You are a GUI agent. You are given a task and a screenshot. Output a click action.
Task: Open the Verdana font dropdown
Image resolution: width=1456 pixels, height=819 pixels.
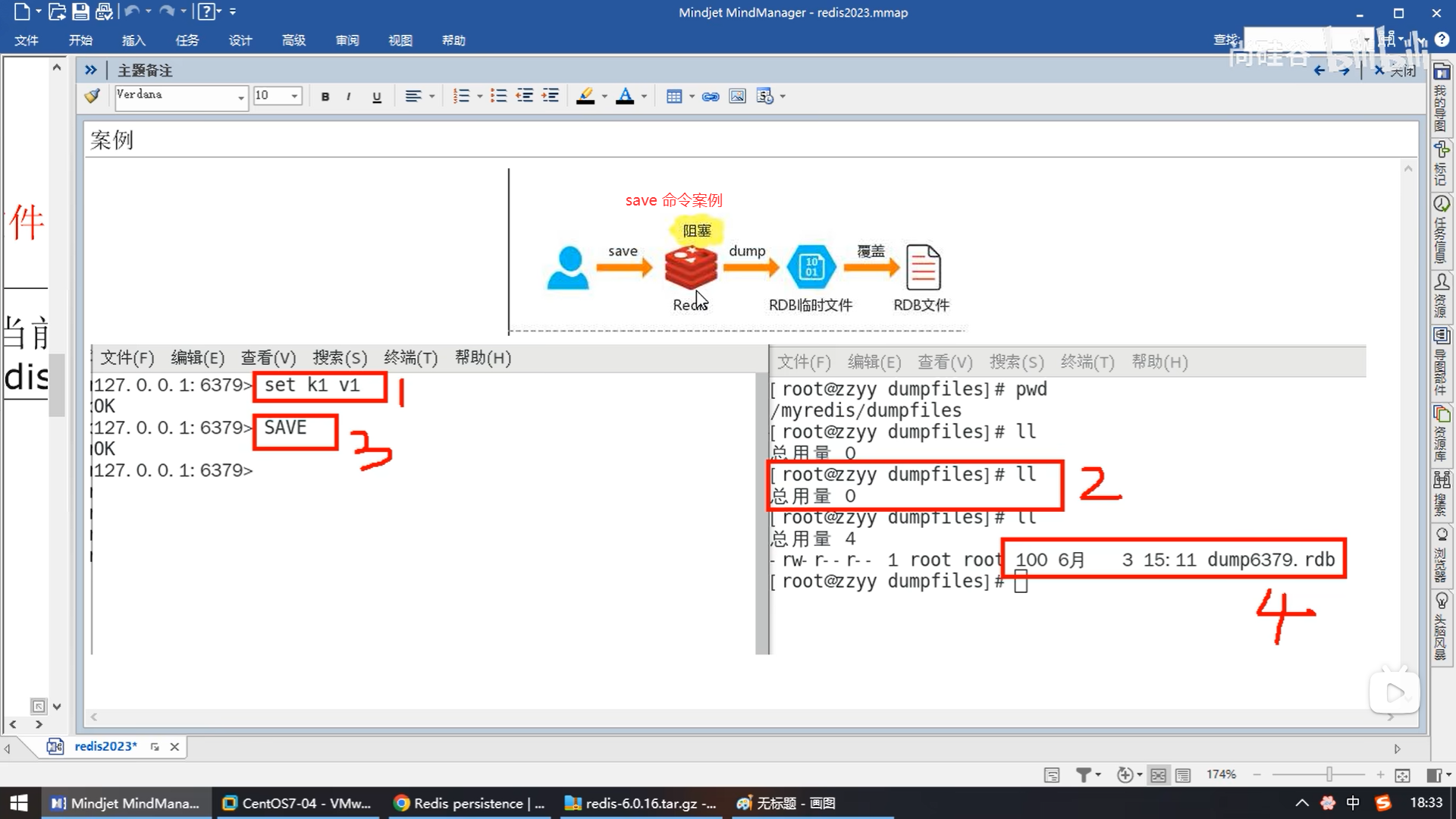[241, 97]
